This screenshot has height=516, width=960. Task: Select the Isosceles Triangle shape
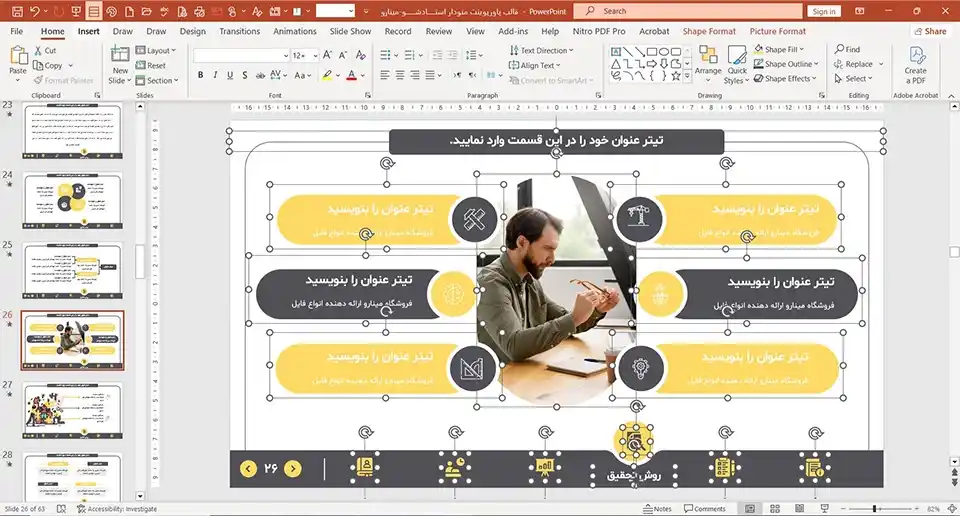[x=616, y=64]
